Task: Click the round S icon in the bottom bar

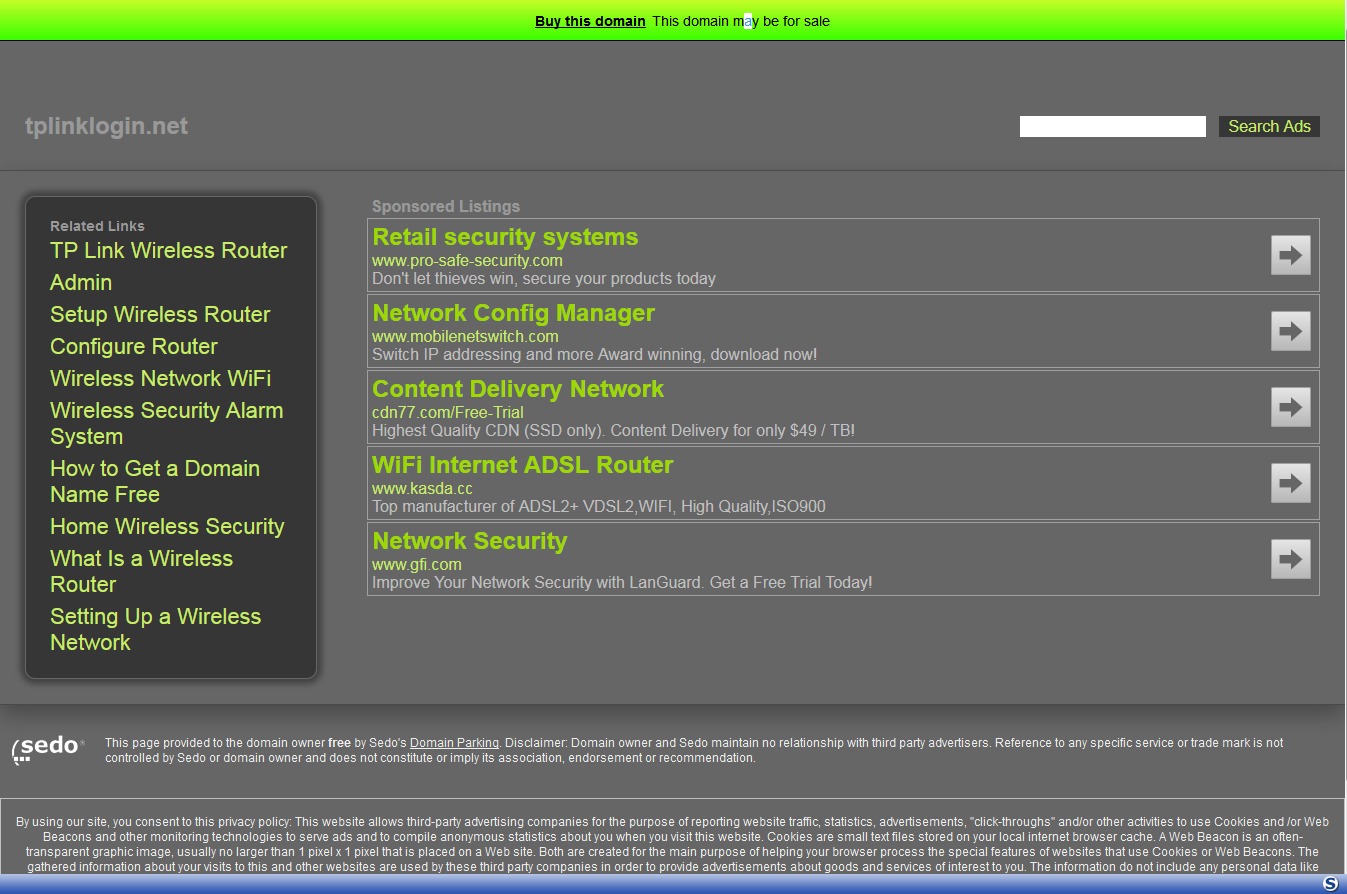Action: (1330, 884)
